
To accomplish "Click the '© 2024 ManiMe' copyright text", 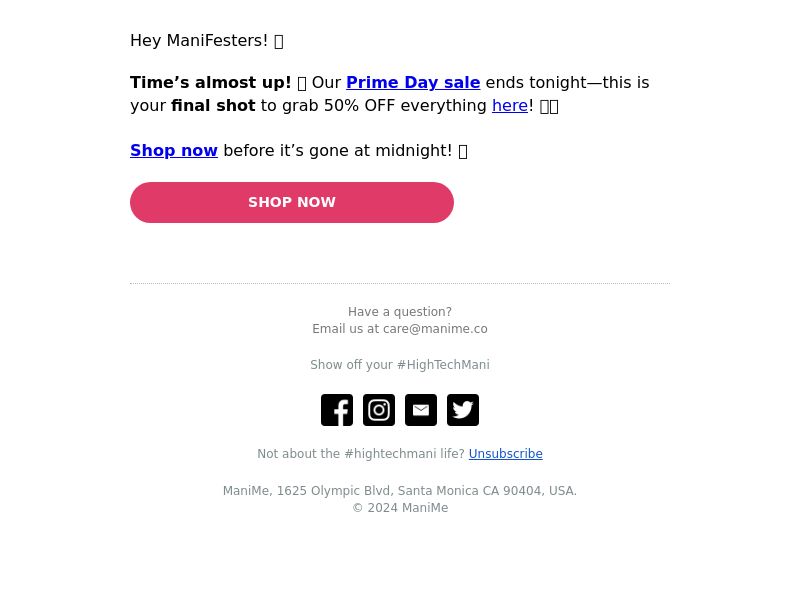I will 400,508.
